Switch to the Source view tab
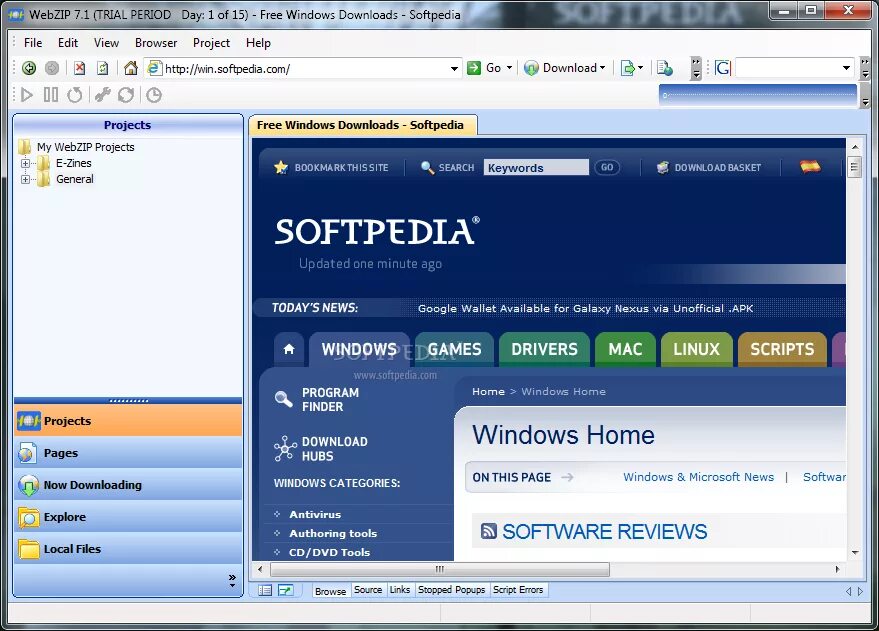Image resolution: width=879 pixels, height=631 pixels. pos(368,590)
